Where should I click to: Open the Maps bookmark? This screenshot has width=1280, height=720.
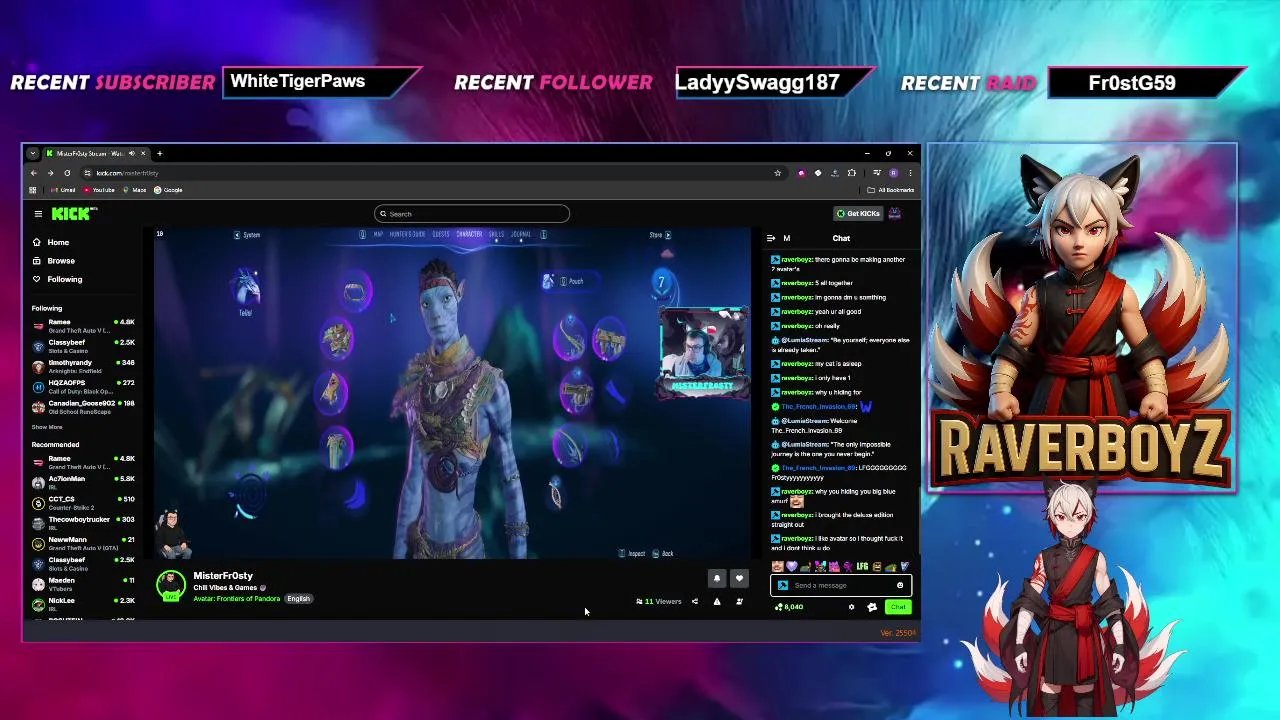[135, 190]
